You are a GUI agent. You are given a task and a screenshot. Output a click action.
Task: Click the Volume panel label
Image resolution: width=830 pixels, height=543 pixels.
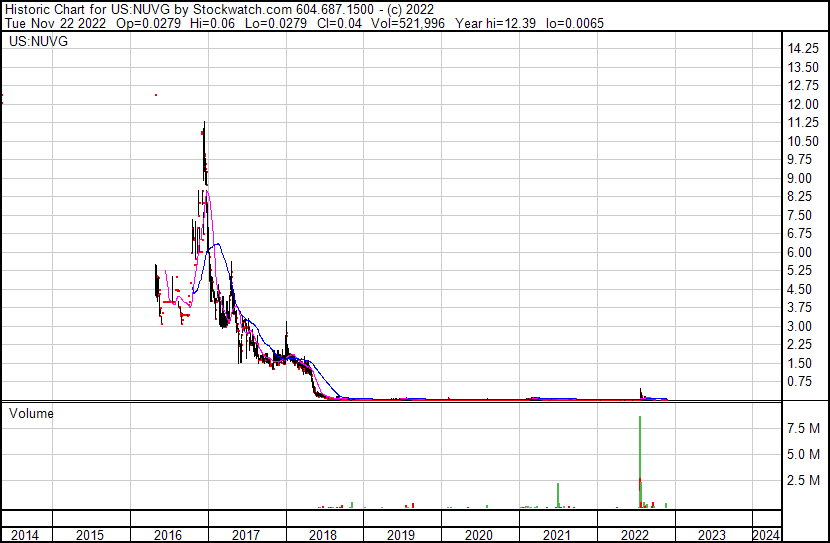pyautogui.click(x=31, y=413)
